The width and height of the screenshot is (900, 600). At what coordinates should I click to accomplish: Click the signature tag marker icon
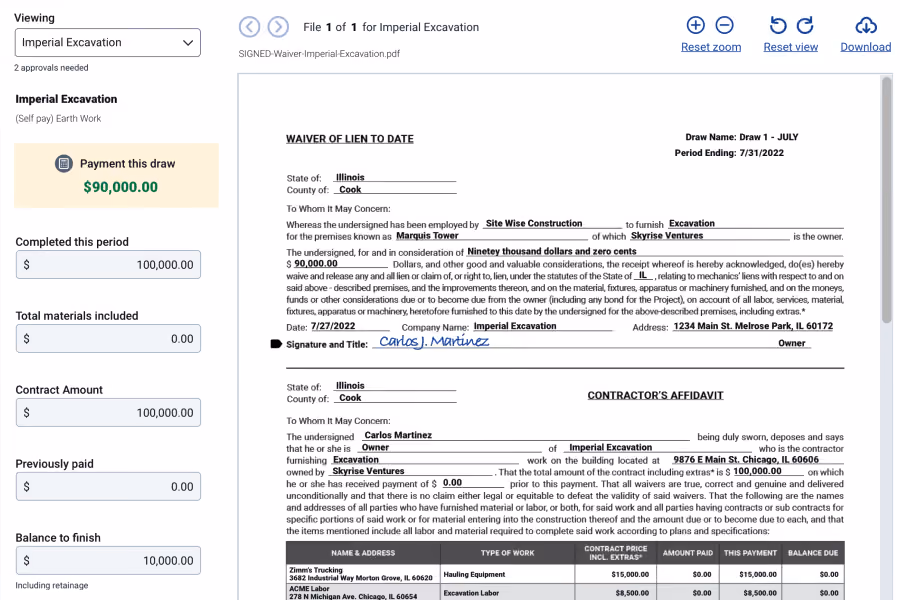[276, 344]
